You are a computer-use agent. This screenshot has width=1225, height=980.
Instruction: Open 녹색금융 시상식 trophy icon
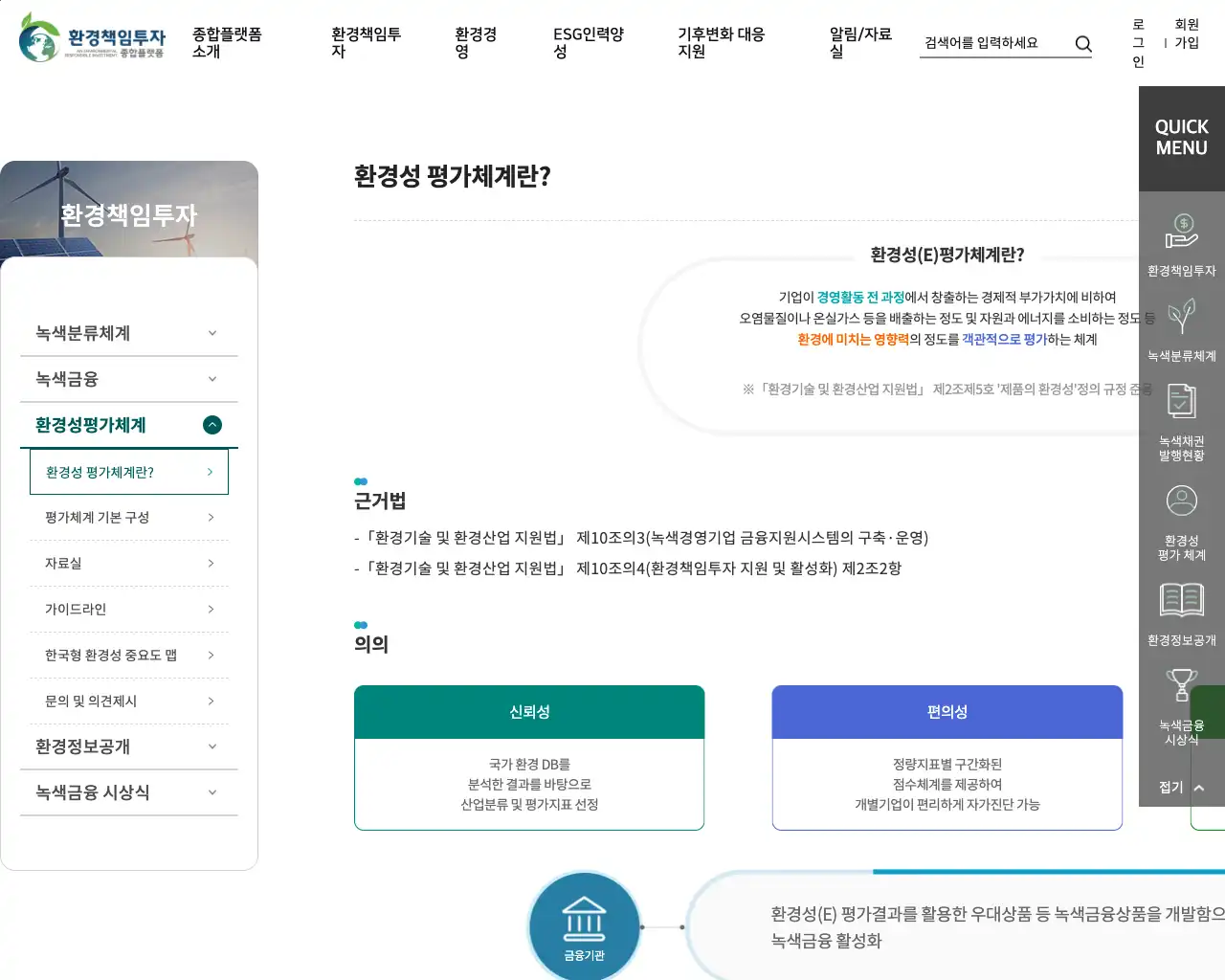1181,687
